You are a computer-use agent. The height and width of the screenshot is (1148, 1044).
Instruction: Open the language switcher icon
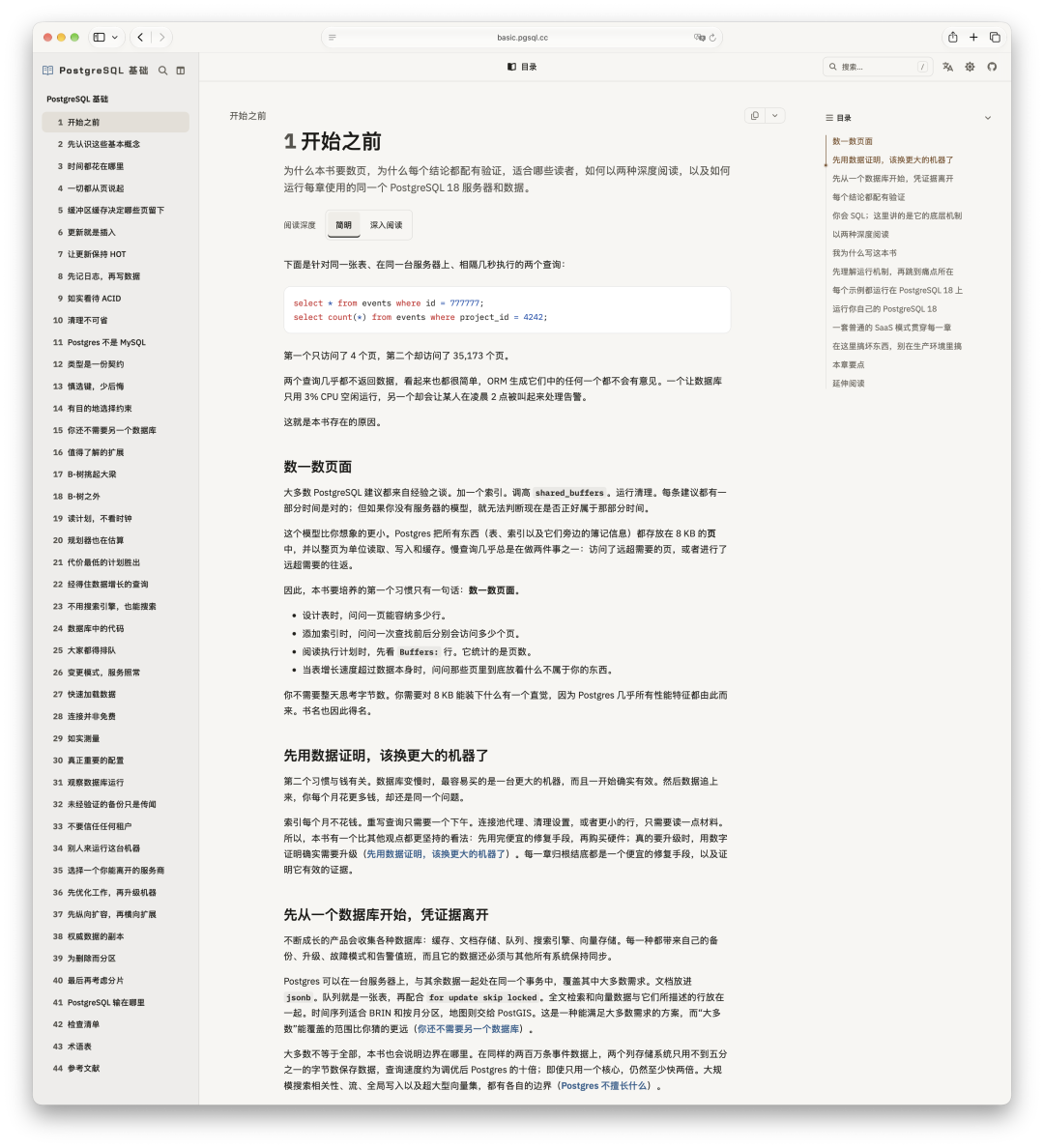click(948, 67)
